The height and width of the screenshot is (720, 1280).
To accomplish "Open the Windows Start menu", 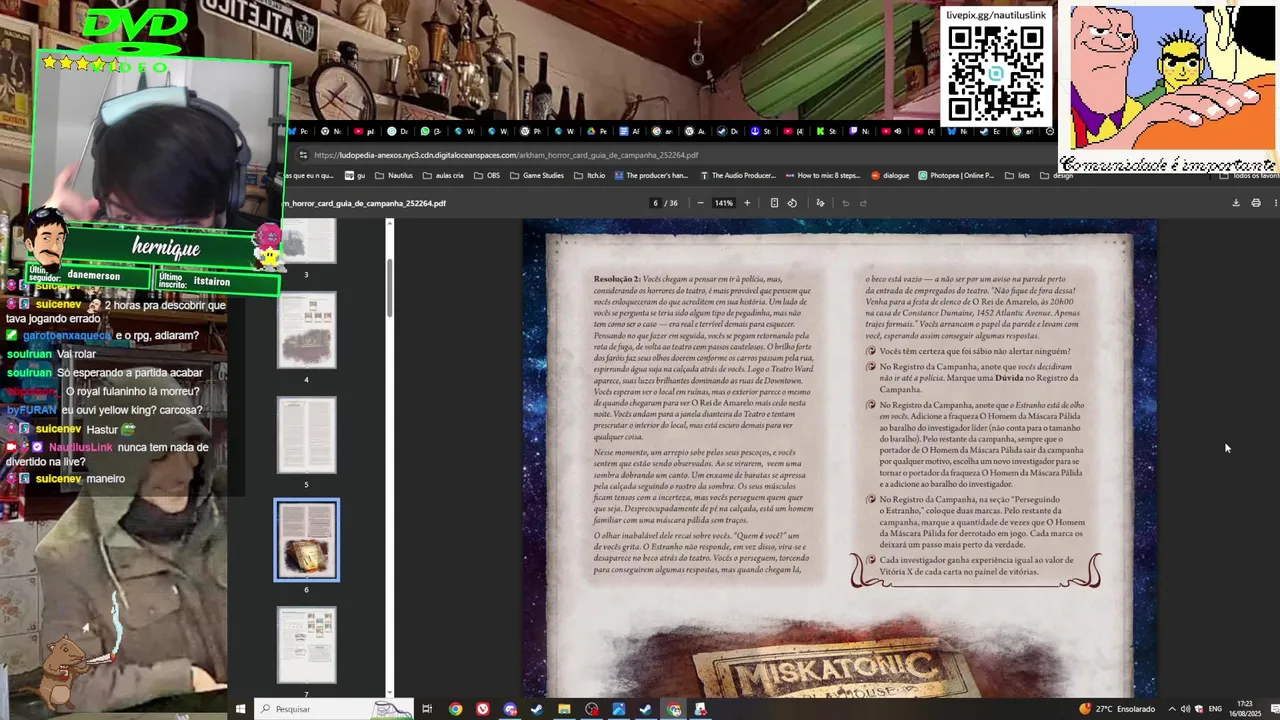I will [240, 709].
